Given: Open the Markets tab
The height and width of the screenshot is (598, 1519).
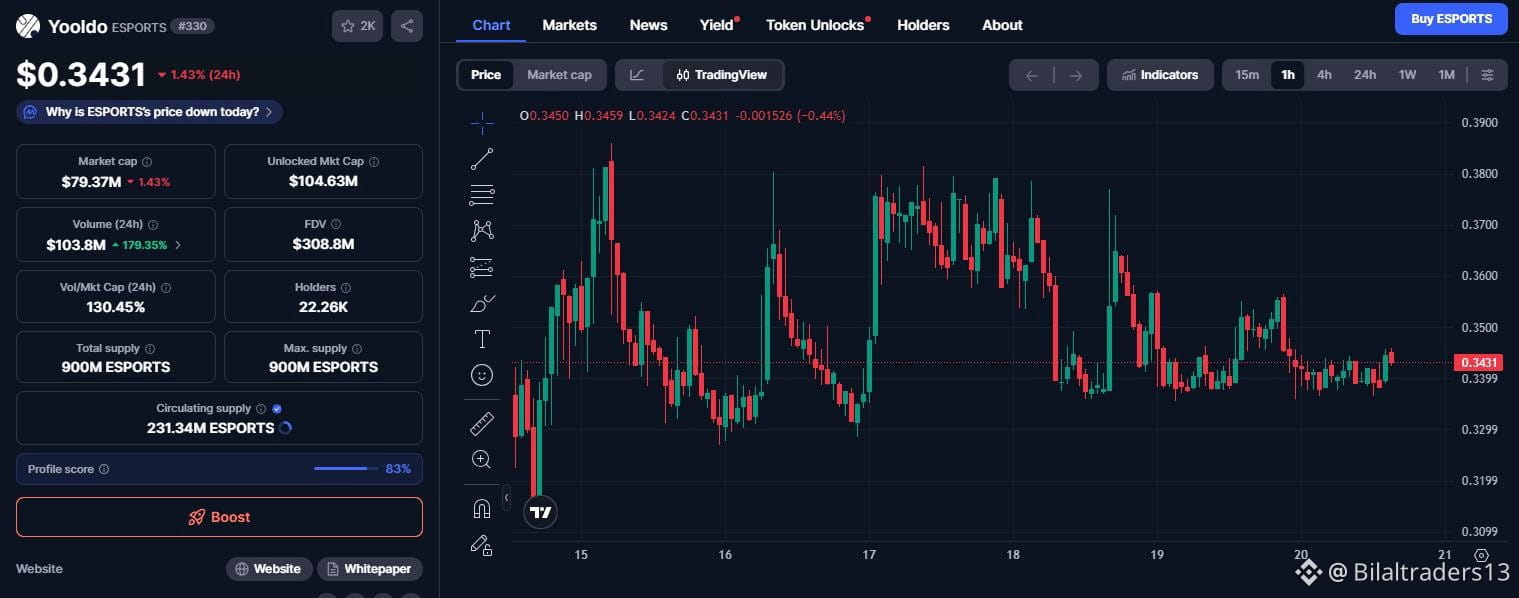Looking at the screenshot, I should [569, 25].
